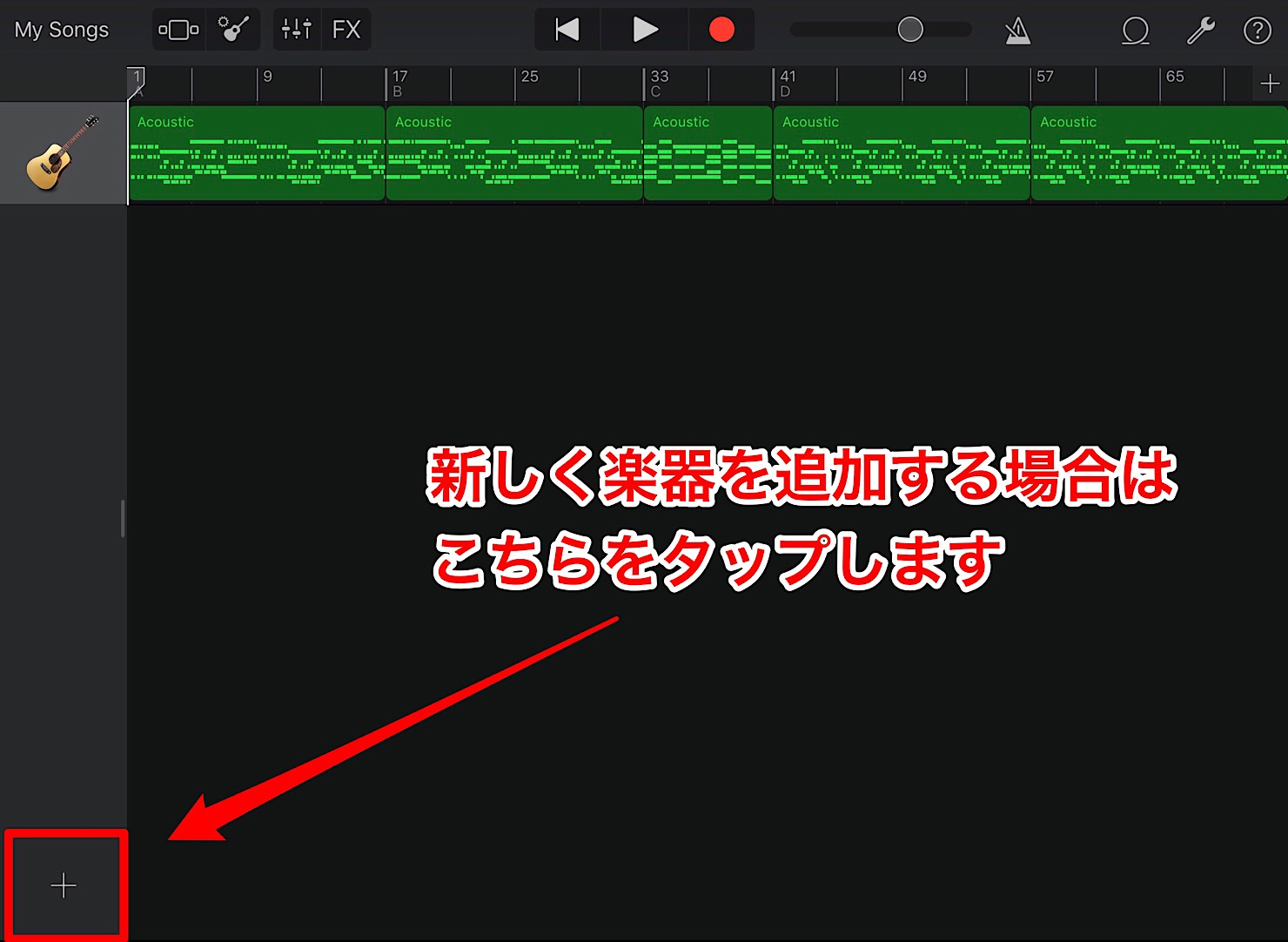
Task: Start recording with the red Record button
Action: coord(721,30)
